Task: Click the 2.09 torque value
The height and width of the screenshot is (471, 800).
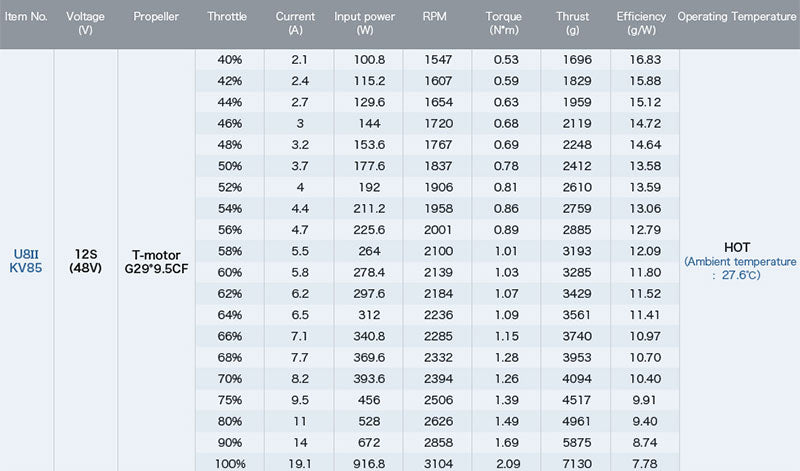Action: 506,462
